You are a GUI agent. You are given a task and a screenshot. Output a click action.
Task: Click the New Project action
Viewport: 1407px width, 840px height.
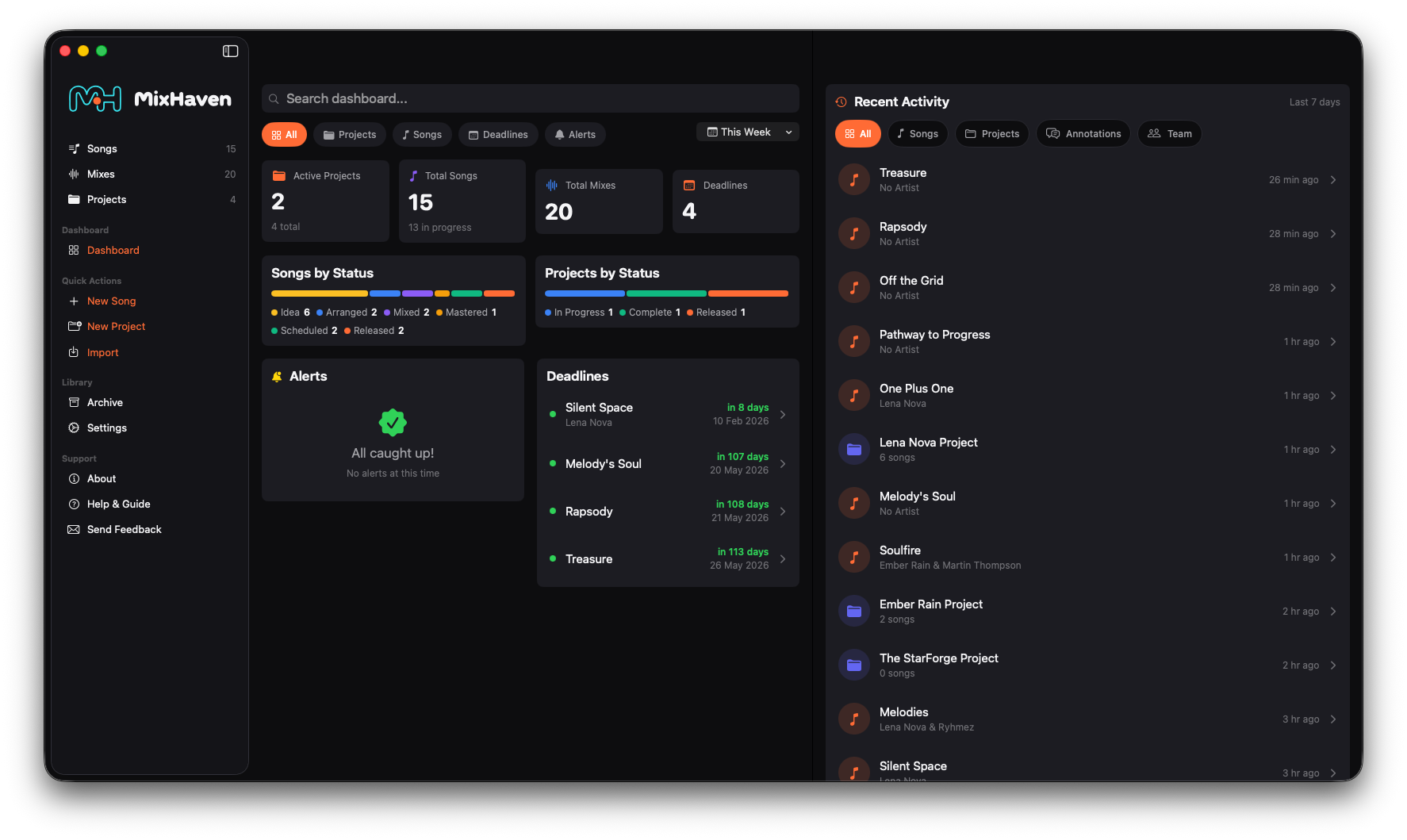pyautogui.click(x=116, y=326)
